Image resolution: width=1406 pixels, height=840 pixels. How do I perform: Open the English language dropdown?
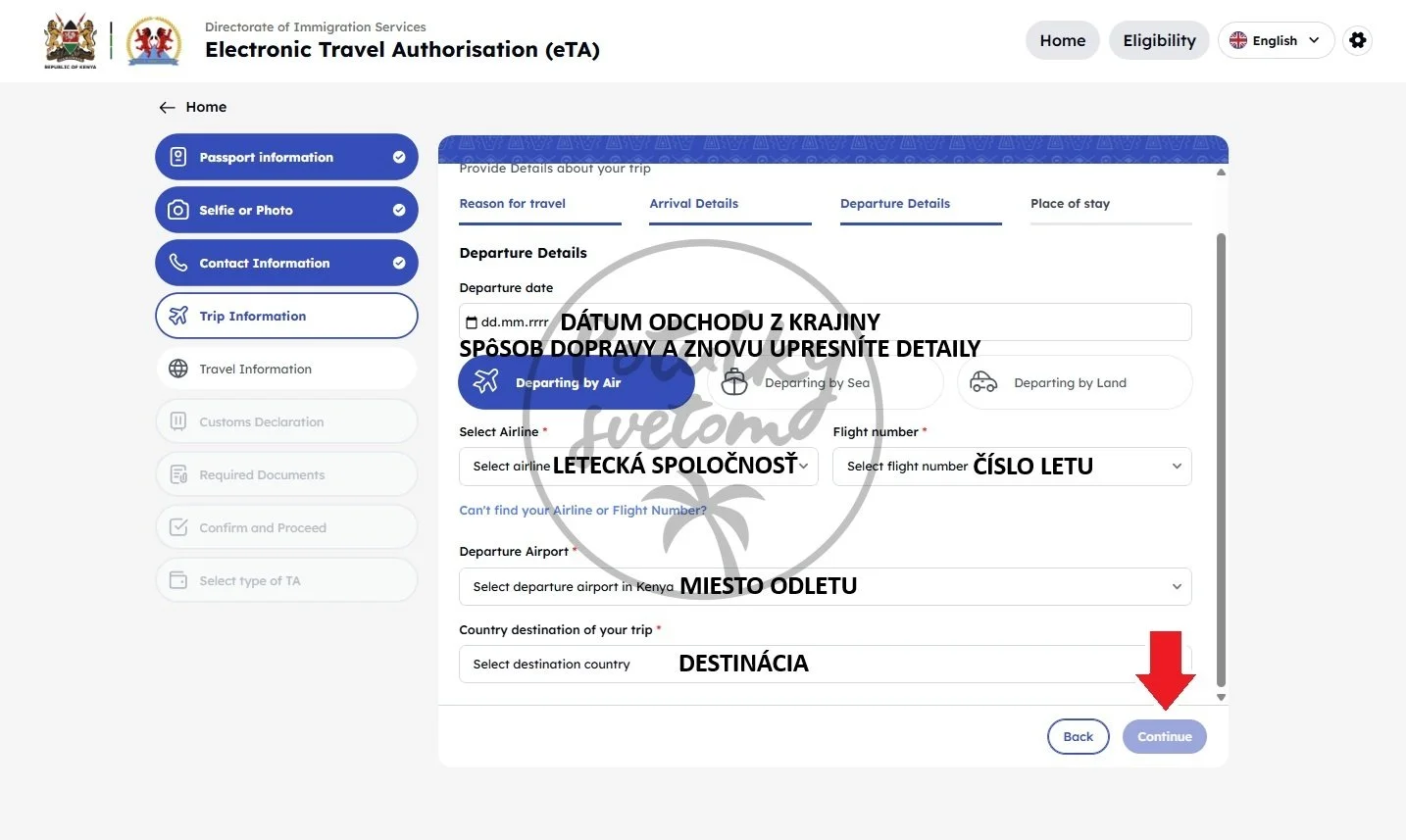[x=1276, y=40]
